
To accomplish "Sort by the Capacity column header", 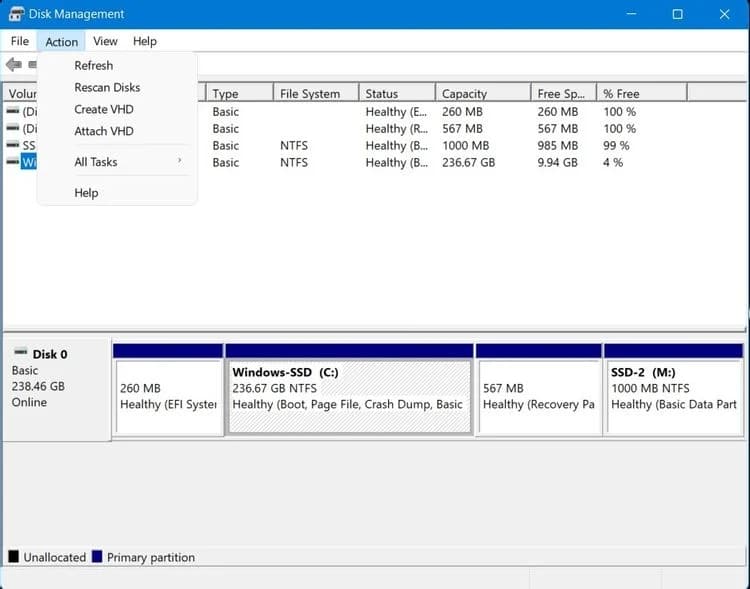I will tap(464, 94).
